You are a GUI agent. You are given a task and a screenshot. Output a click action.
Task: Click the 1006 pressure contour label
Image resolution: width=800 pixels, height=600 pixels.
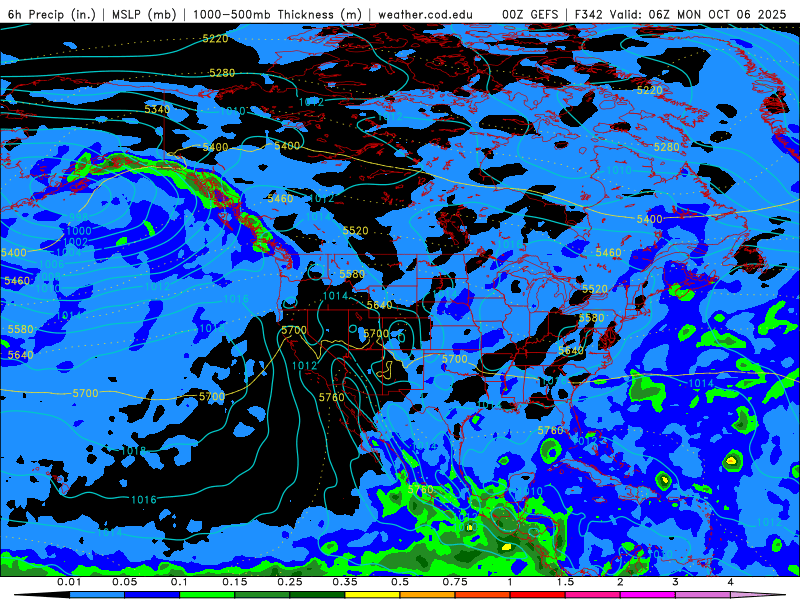coord(52,264)
